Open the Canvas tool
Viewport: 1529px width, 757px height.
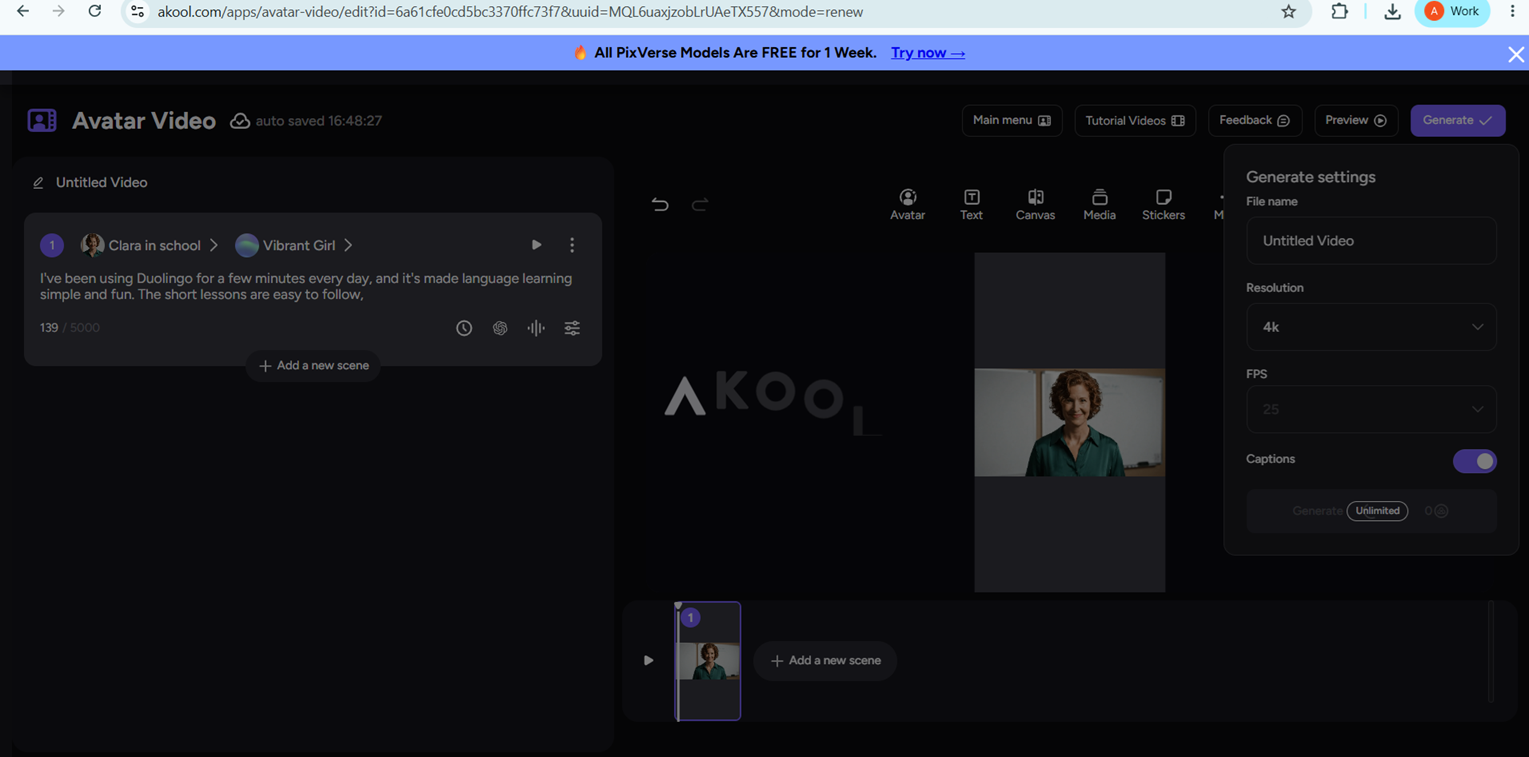tap(1035, 204)
